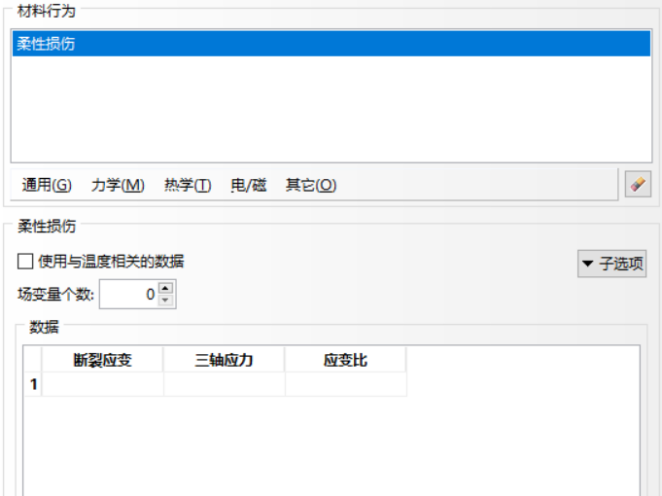The image size is (662, 496).
Task: Open the 其它(O) menu
Action: (x=311, y=185)
